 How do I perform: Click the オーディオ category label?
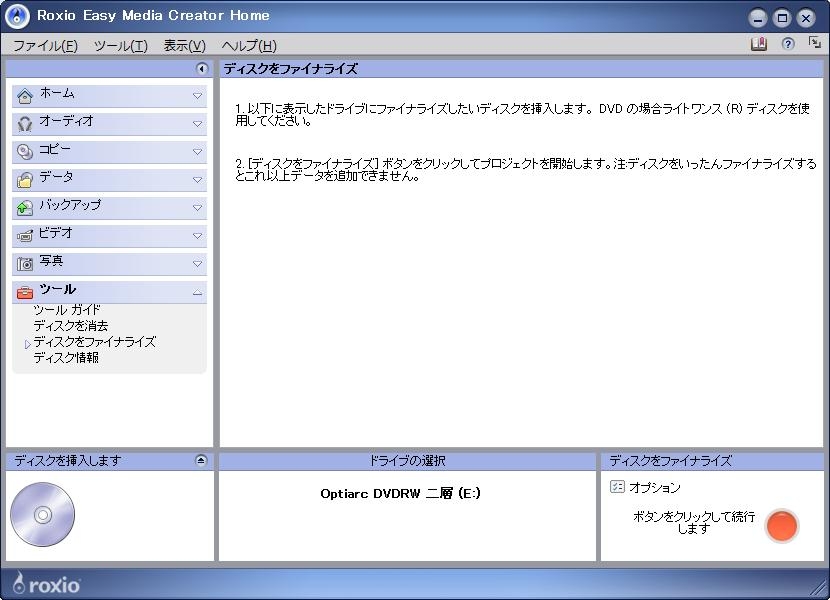(66, 121)
